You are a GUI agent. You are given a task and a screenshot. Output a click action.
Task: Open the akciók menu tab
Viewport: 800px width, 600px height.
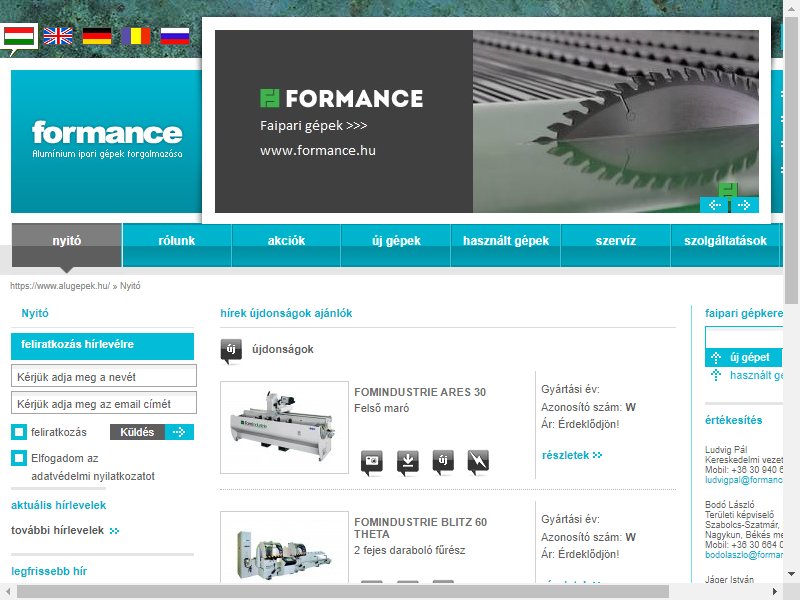[286, 245]
